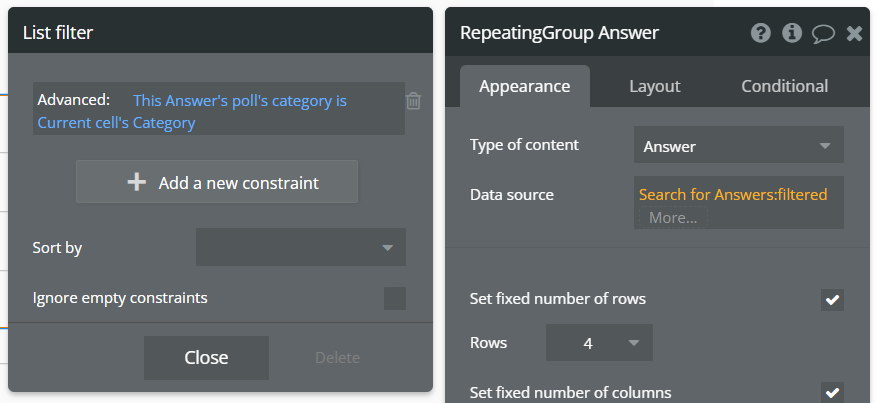This screenshot has width=878, height=403.
Task: Click the comment bubble icon
Action: [823, 33]
